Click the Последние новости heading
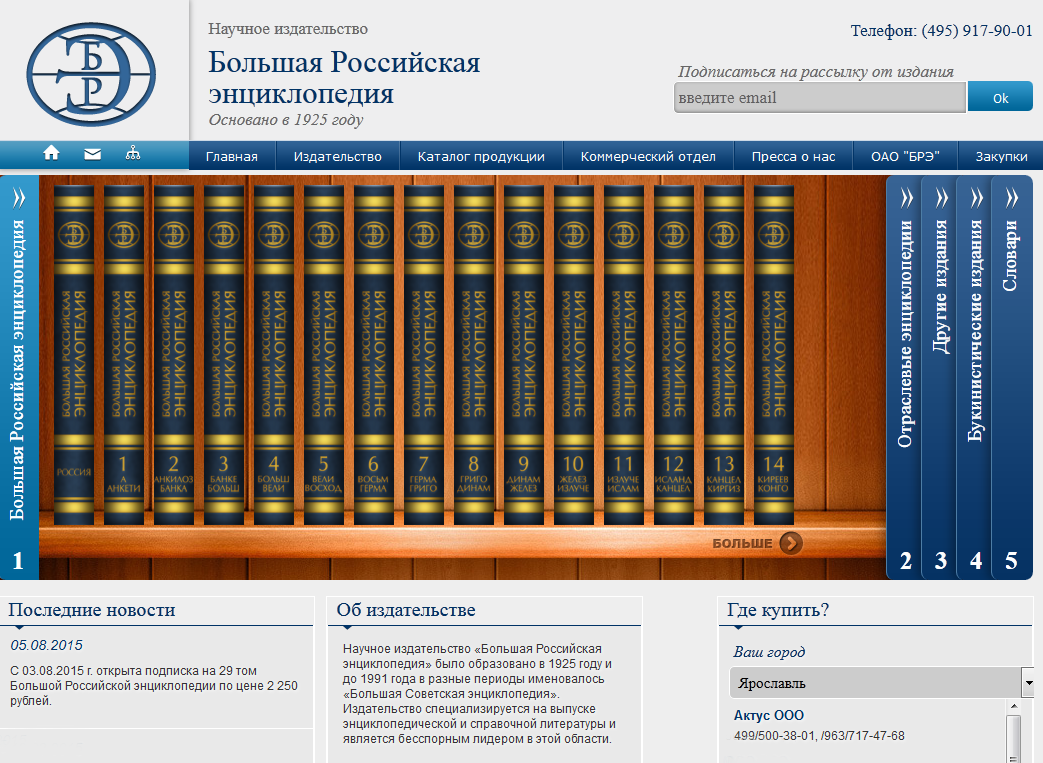Screen dimensions: 1043x763 click(x=92, y=610)
